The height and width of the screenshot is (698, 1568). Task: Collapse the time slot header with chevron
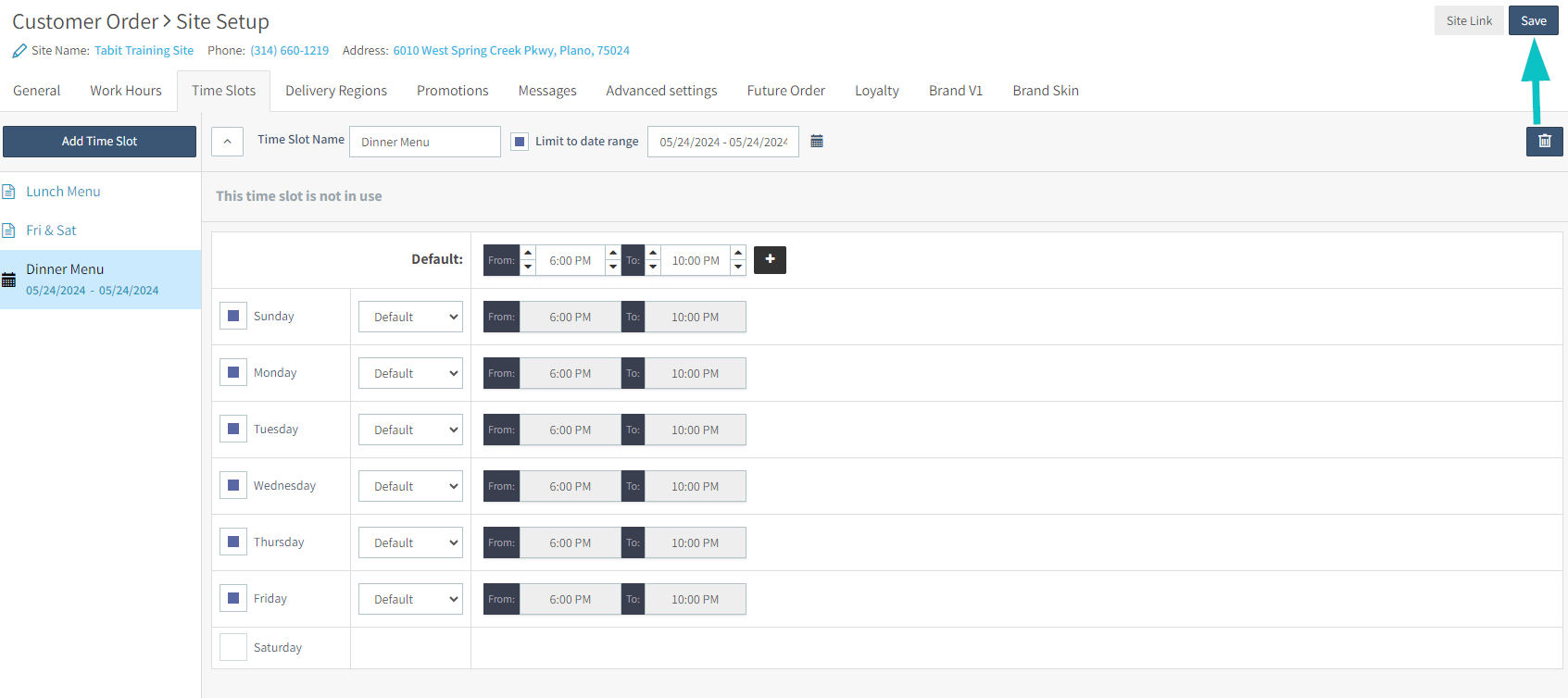(227, 142)
